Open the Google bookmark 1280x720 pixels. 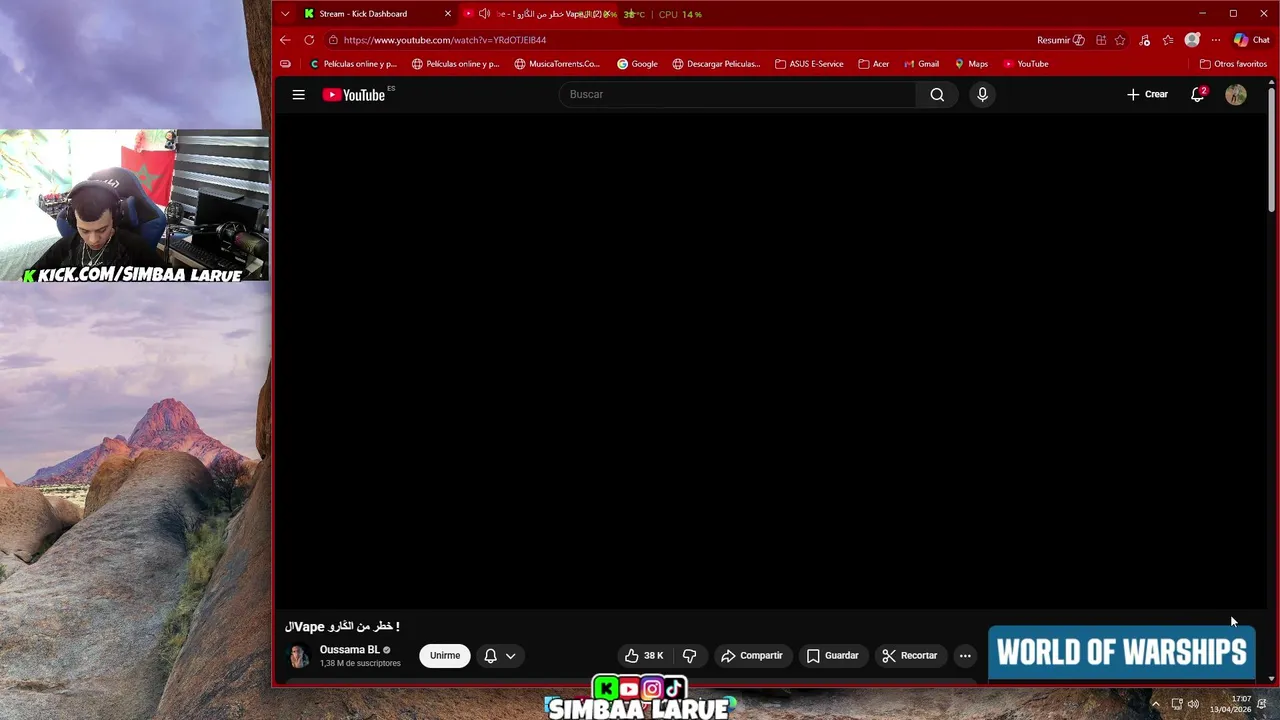pos(637,64)
